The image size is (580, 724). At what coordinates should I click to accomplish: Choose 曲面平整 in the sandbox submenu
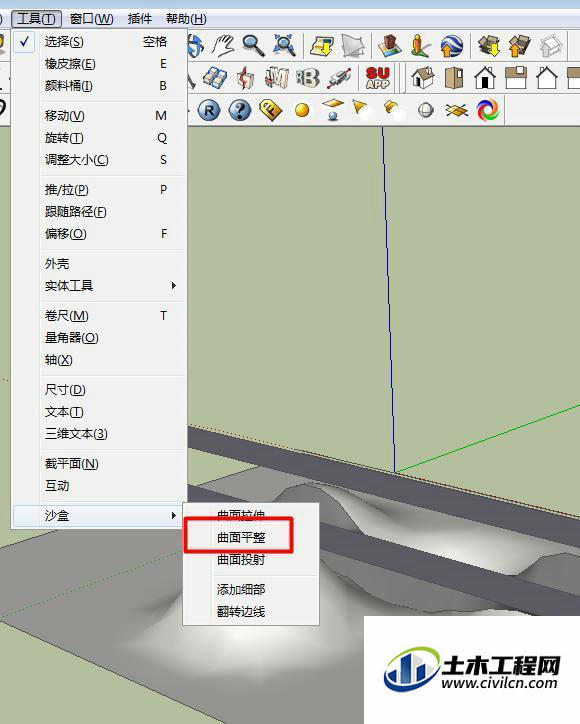[252, 537]
